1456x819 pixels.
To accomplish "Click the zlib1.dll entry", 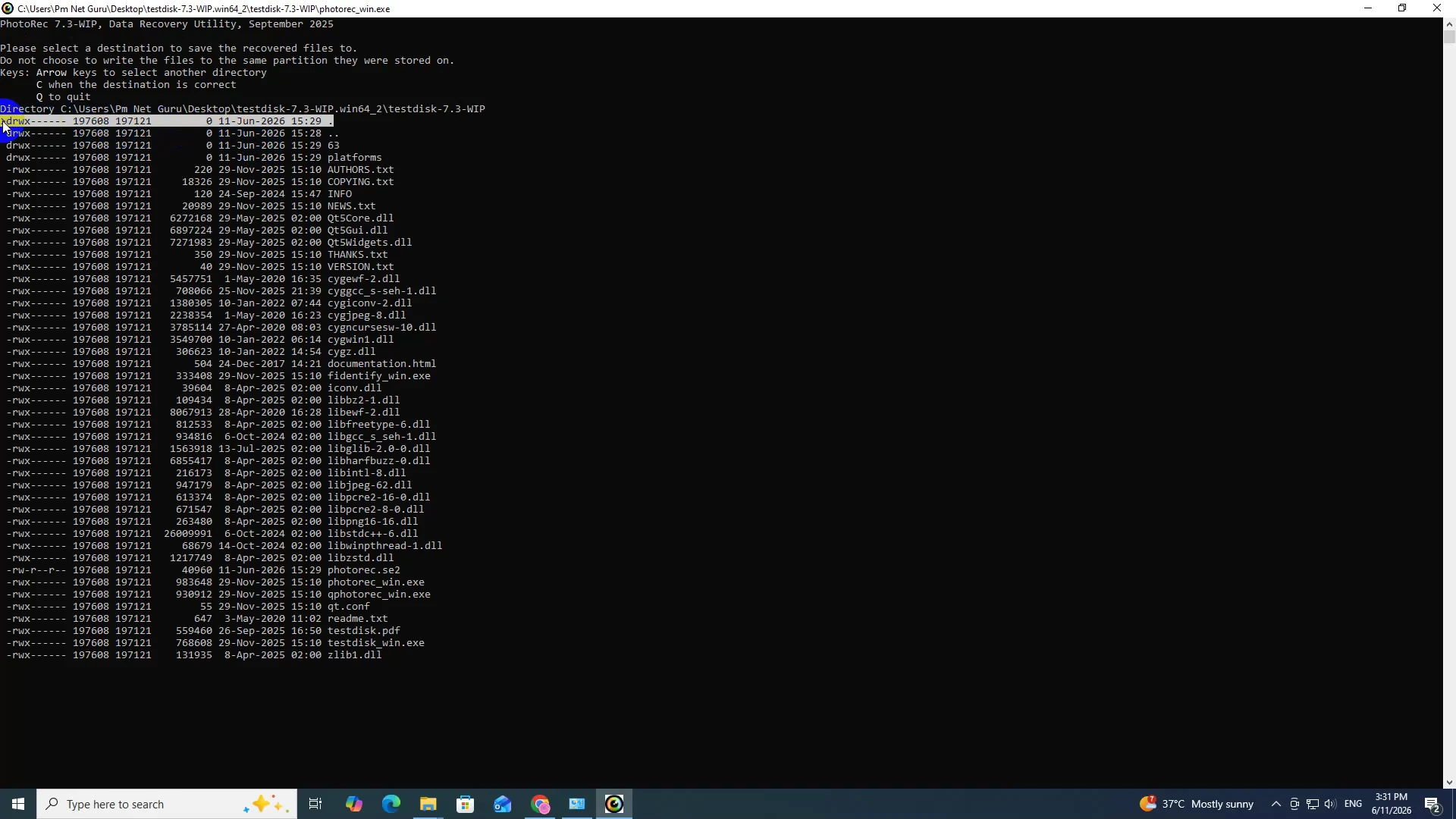I will pos(194,655).
